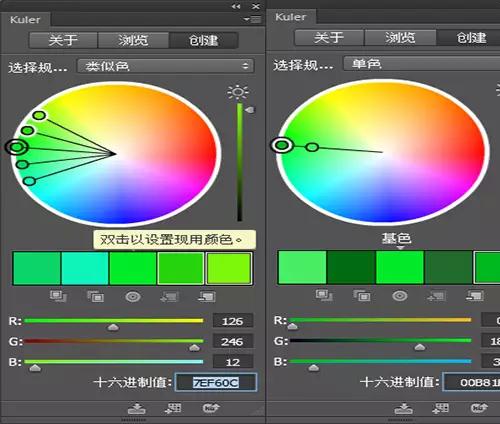Click the R slider handle in right panel

click(292, 326)
